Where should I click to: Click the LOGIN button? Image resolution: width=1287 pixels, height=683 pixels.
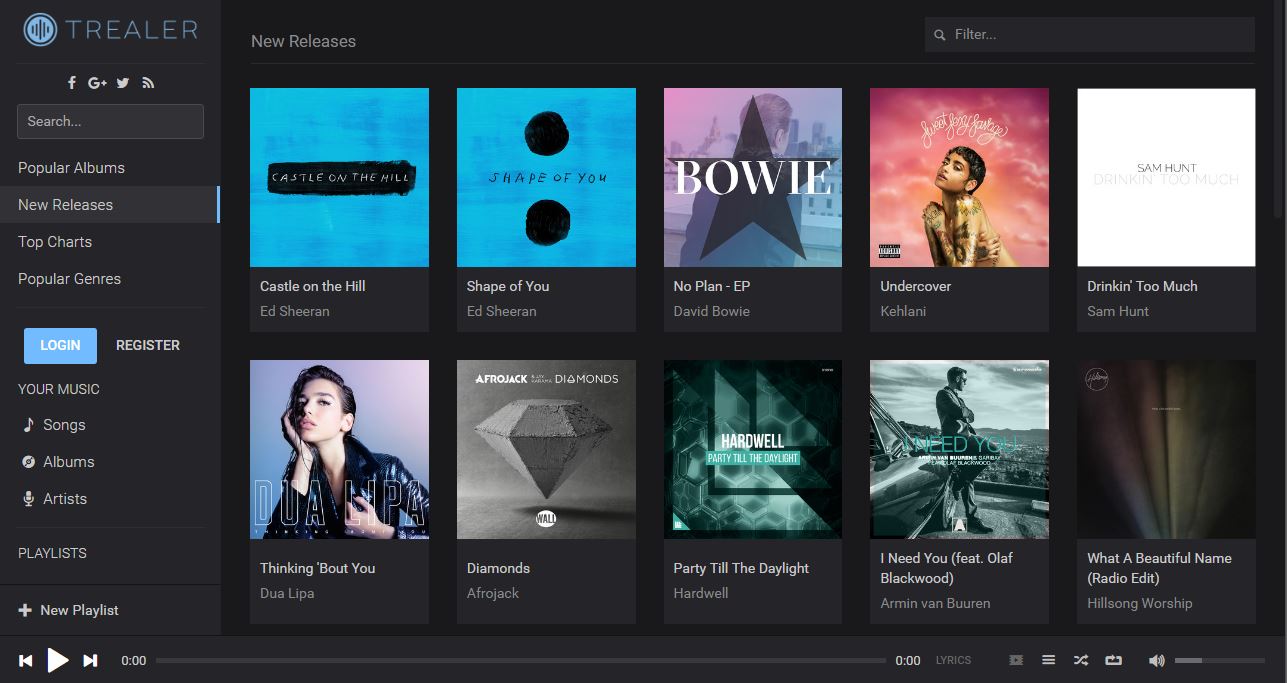[60, 345]
